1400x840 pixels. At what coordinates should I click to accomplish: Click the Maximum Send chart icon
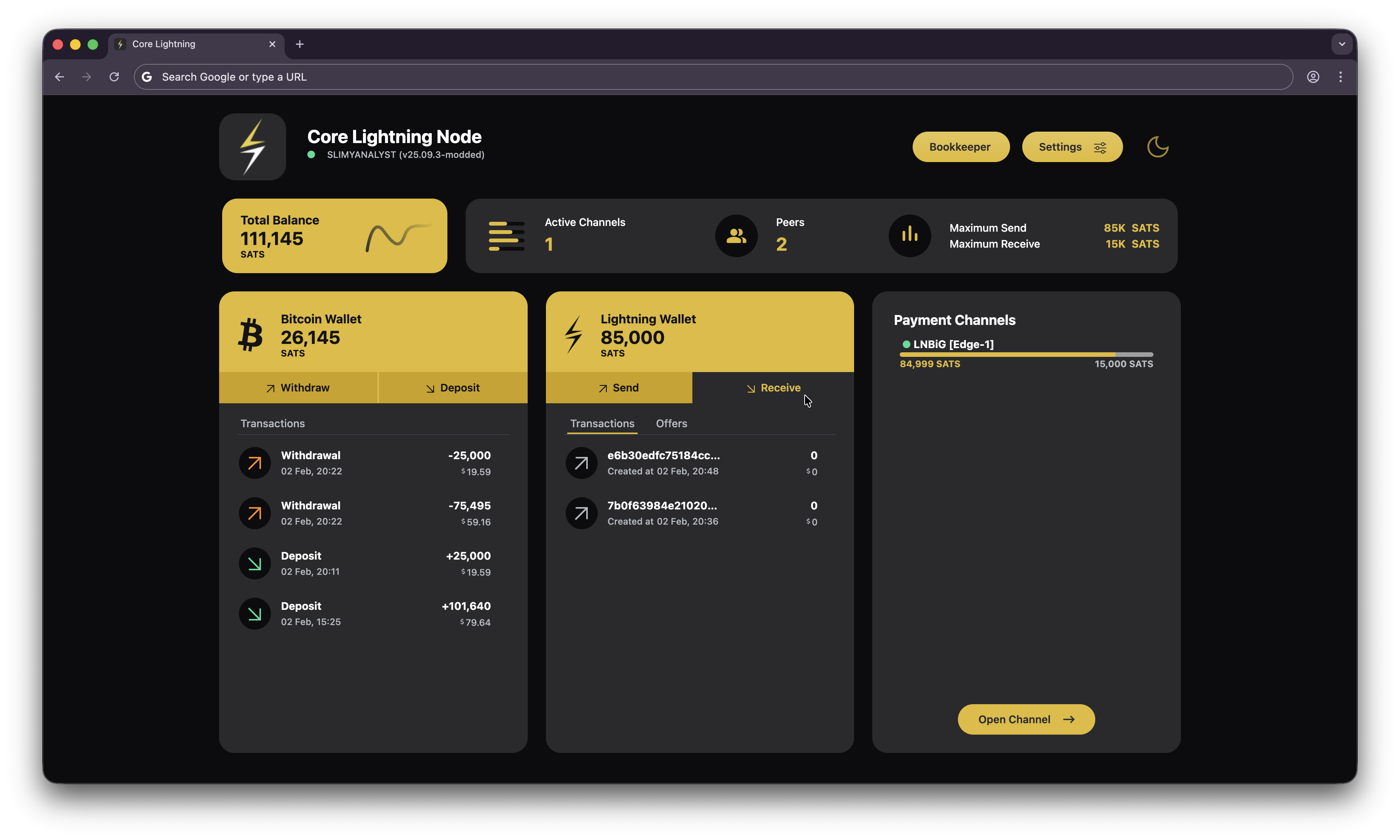(909, 236)
